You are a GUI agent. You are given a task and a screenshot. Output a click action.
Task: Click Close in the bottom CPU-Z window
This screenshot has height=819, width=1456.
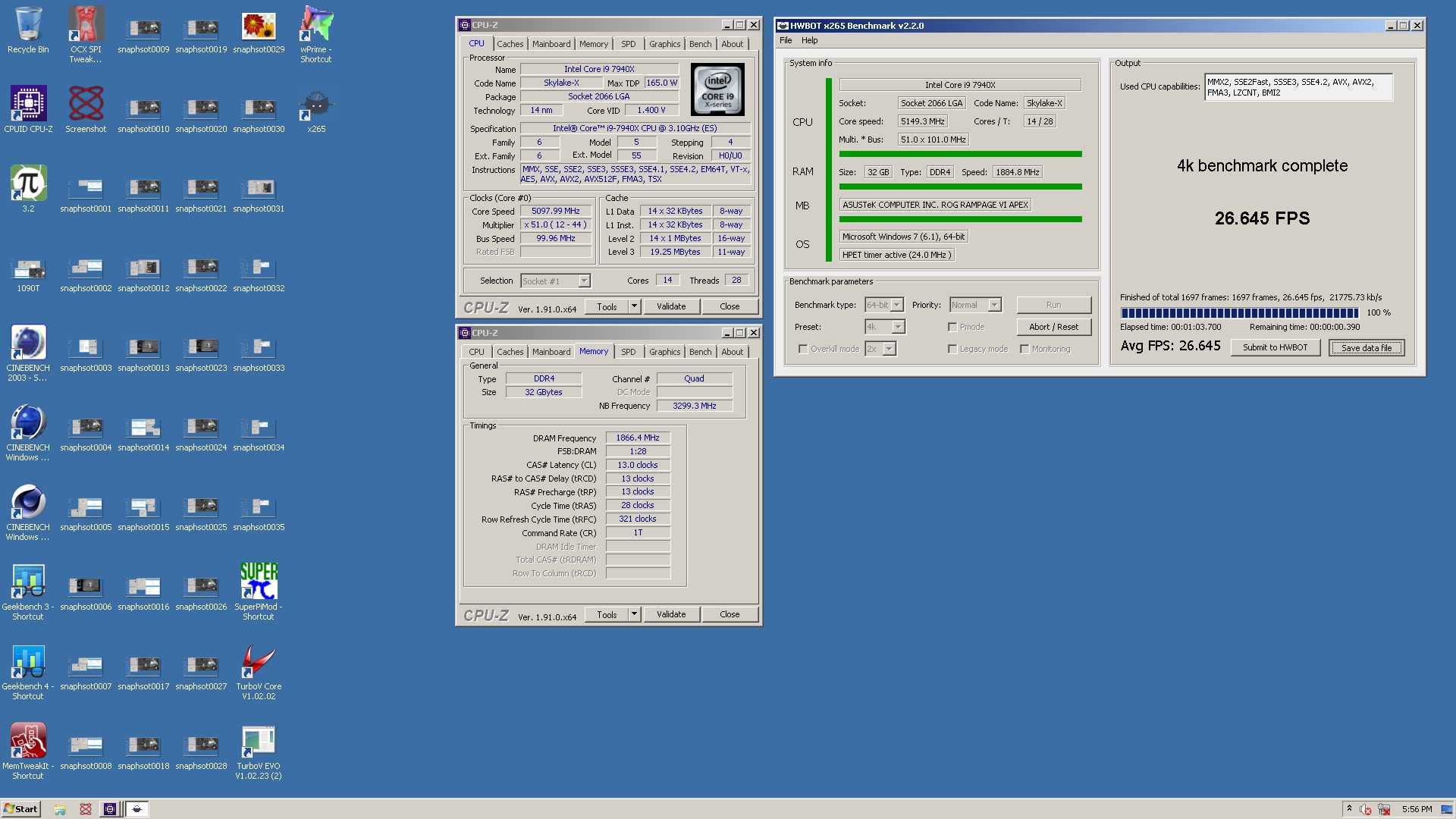730,614
